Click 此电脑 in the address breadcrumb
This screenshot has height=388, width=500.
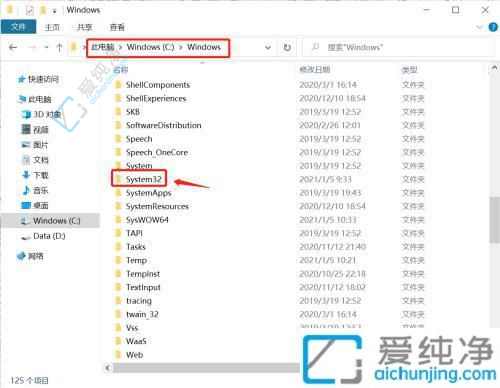[x=103, y=47]
